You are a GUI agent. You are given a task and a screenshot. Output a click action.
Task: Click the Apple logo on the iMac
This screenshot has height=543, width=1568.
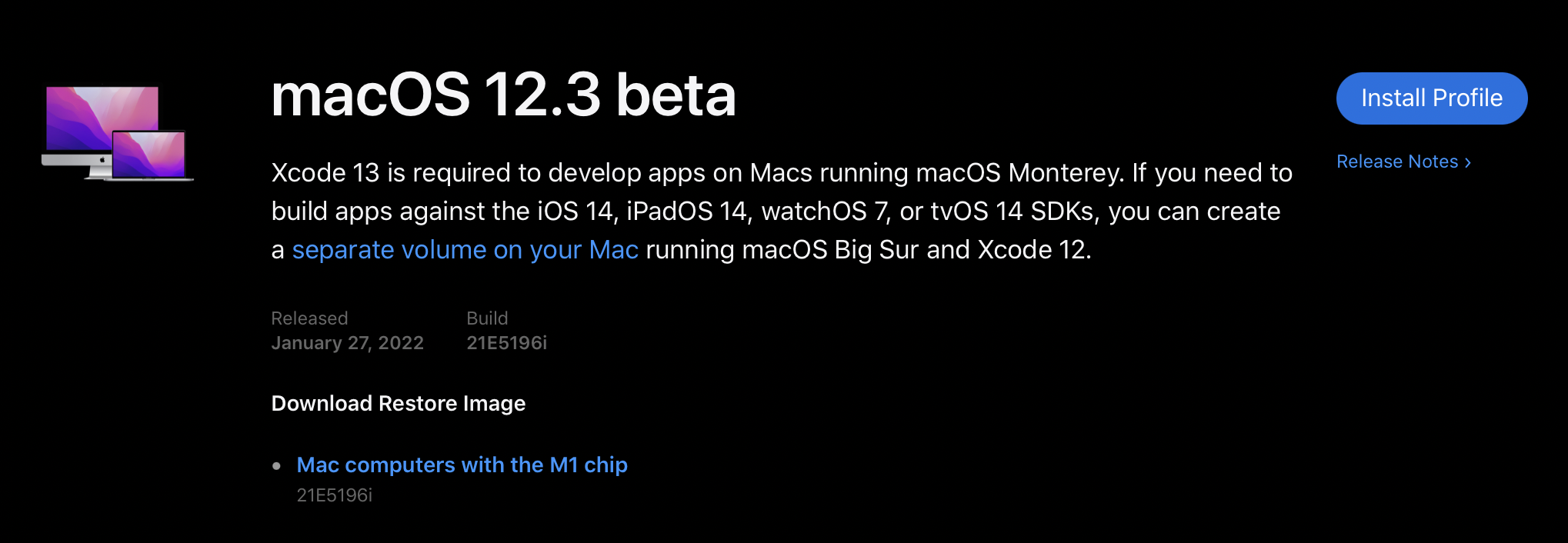pyautogui.click(x=102, y=160)
